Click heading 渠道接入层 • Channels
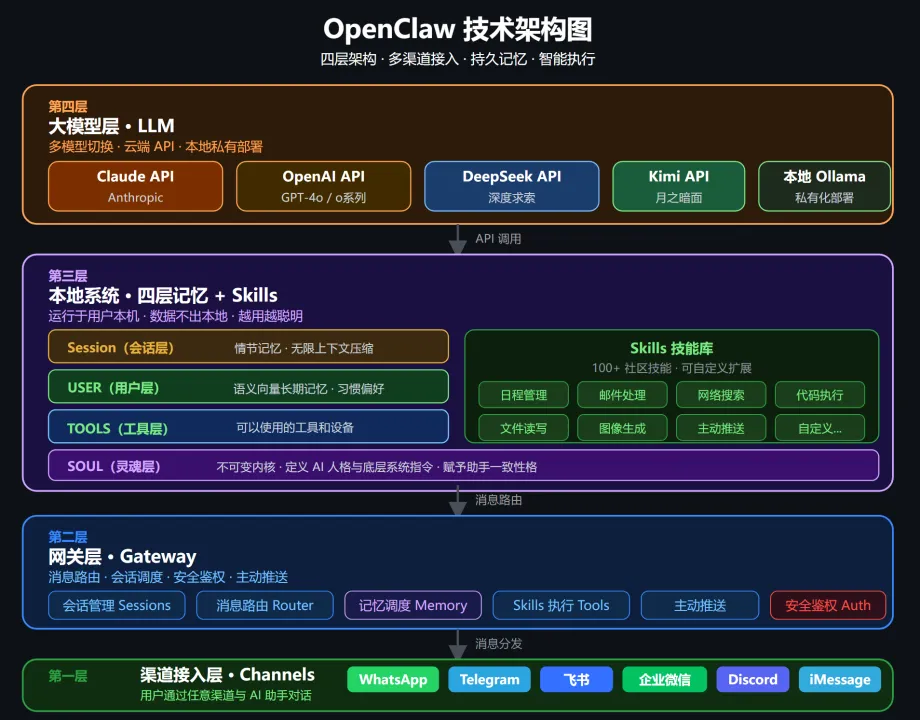Viewport: 920px width, 720px height. point(228,674)
